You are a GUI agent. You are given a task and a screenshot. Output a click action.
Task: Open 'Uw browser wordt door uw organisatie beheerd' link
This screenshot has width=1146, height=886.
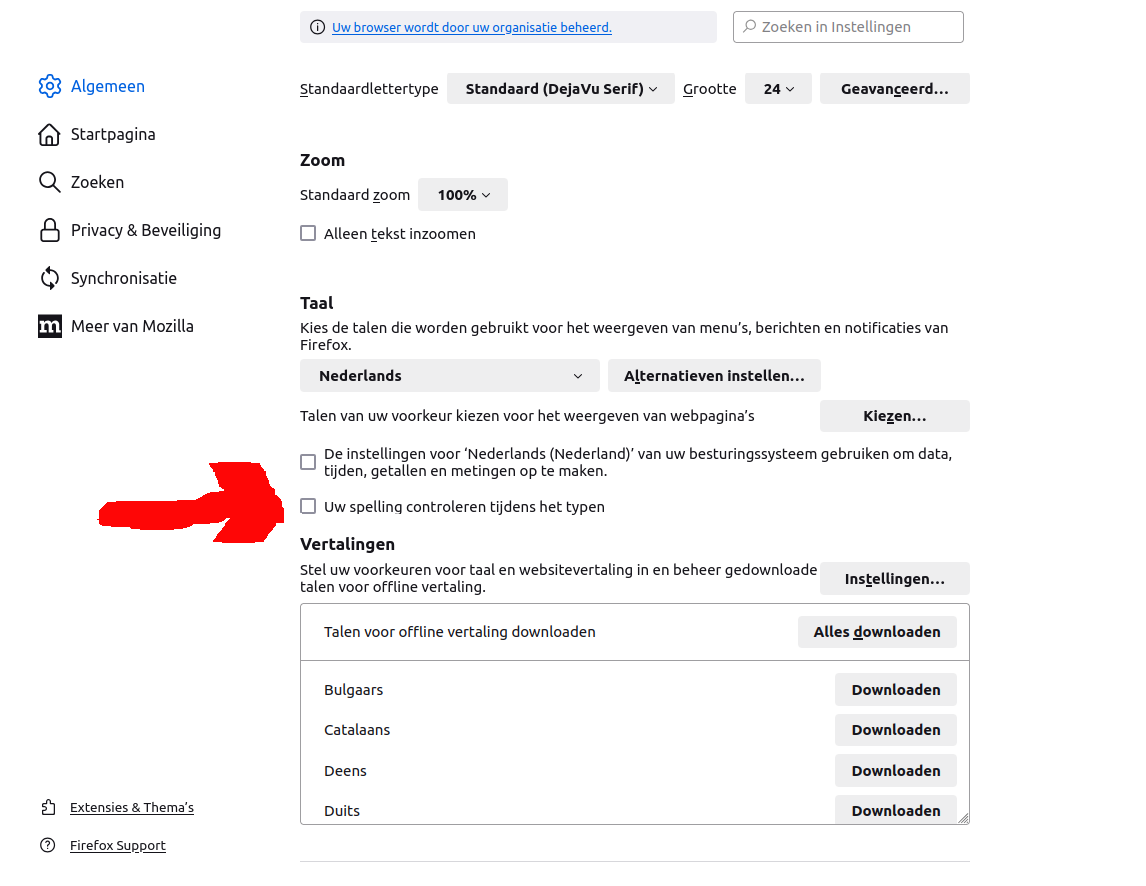(x=471, y=27)
